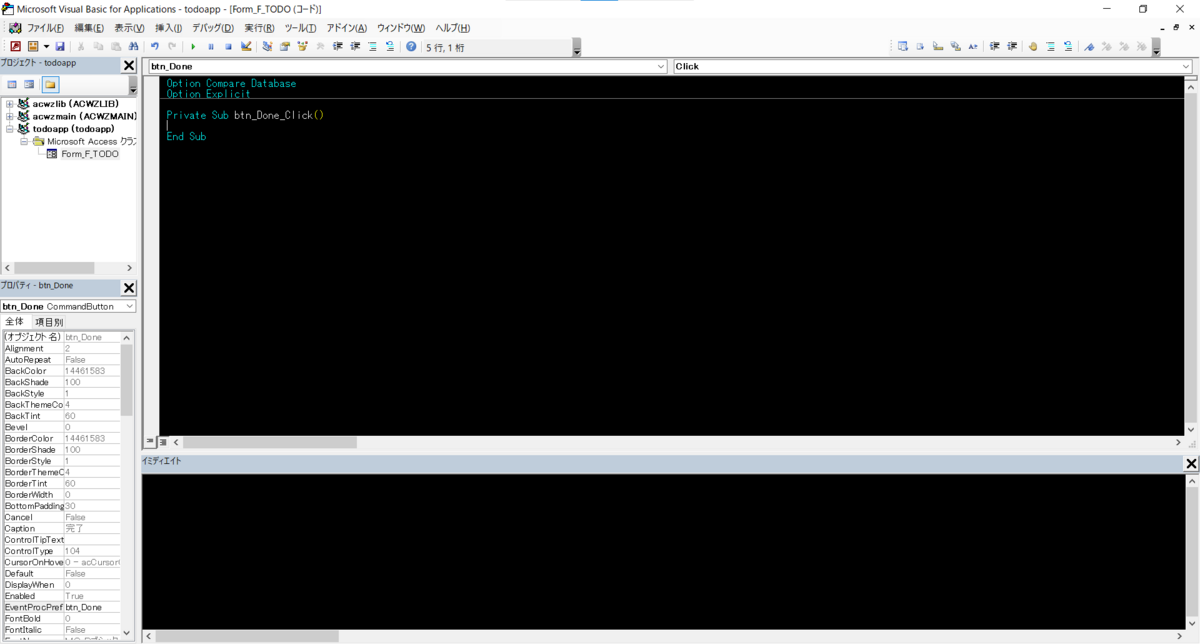Screen dimensions: 1200x644
Task: Open the Click procedure dropdown above code
Action: [x=1186, y=66]
